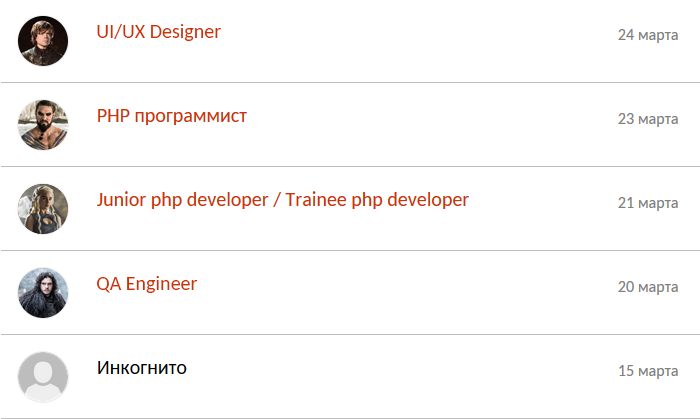
Task: Click the 24 марта date
Action: click(648, 34)
